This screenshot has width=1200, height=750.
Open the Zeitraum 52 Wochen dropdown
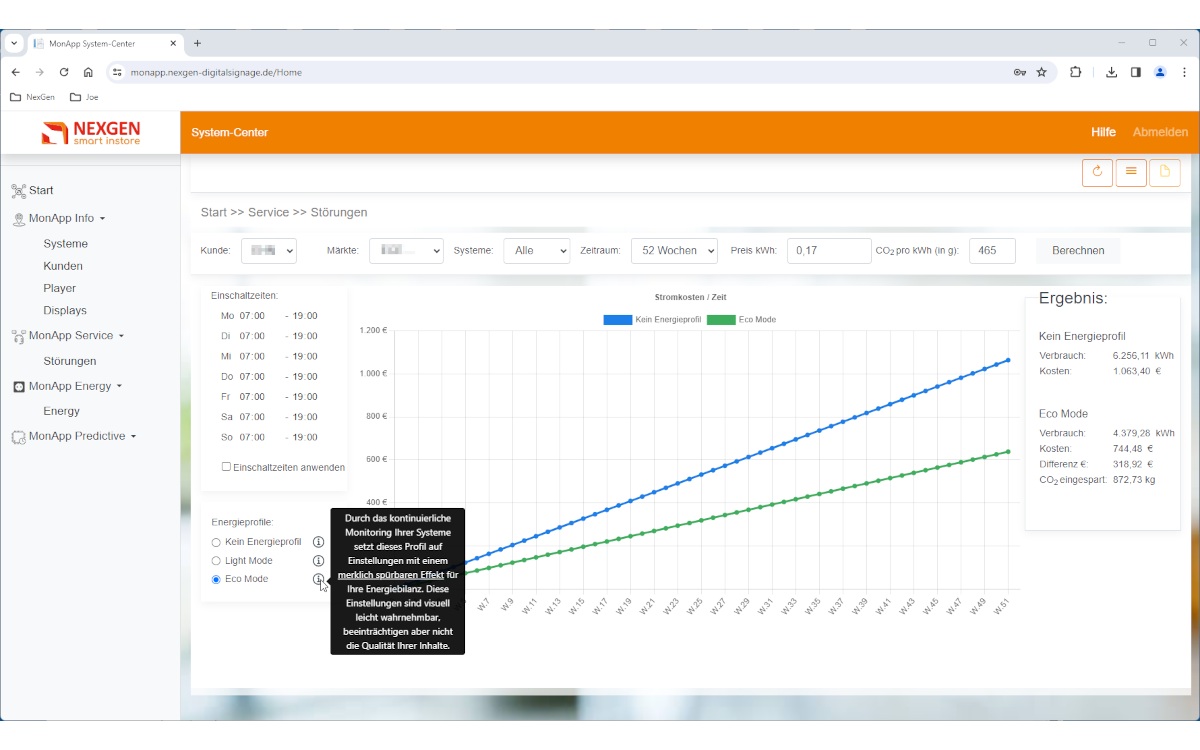coord(674,251)
